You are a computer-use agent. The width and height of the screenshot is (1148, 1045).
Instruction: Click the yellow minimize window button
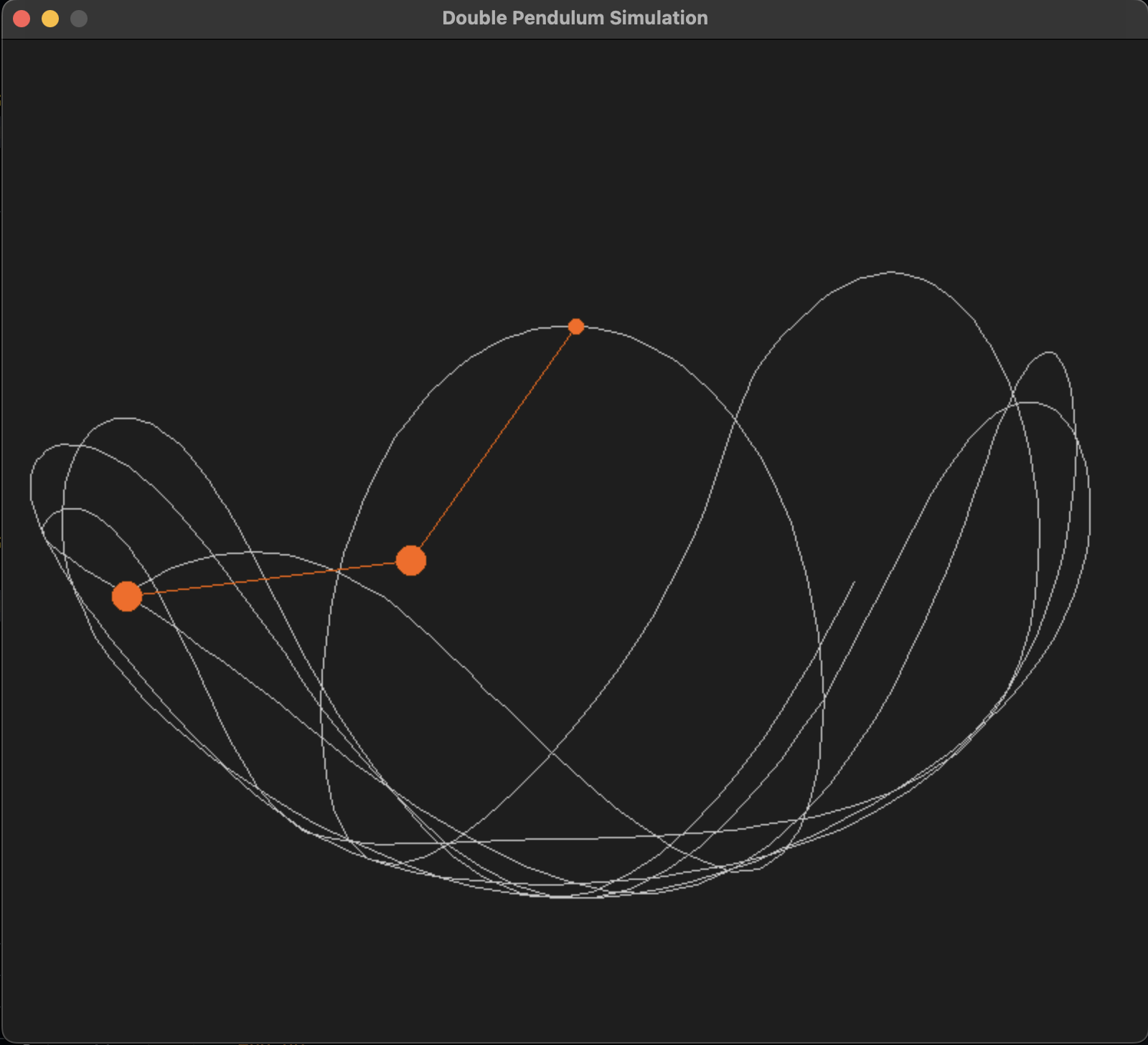tap(50, 19)
